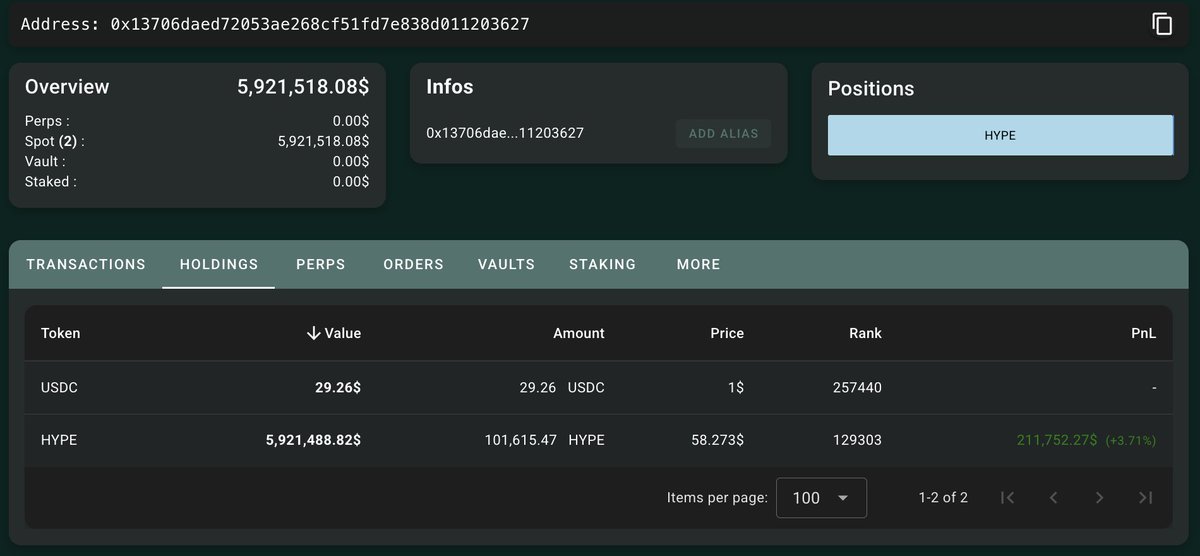The image size is (1200, 556).
Task: Open the Items per page dropdown
Action: [x=821, y=498]
